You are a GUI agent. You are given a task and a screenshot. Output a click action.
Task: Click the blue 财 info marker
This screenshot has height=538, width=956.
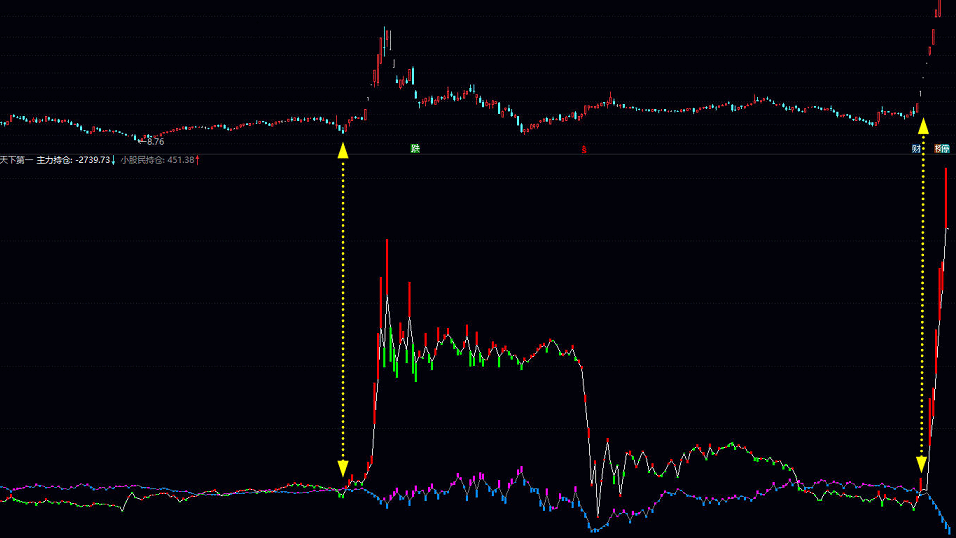click(916, 149)
